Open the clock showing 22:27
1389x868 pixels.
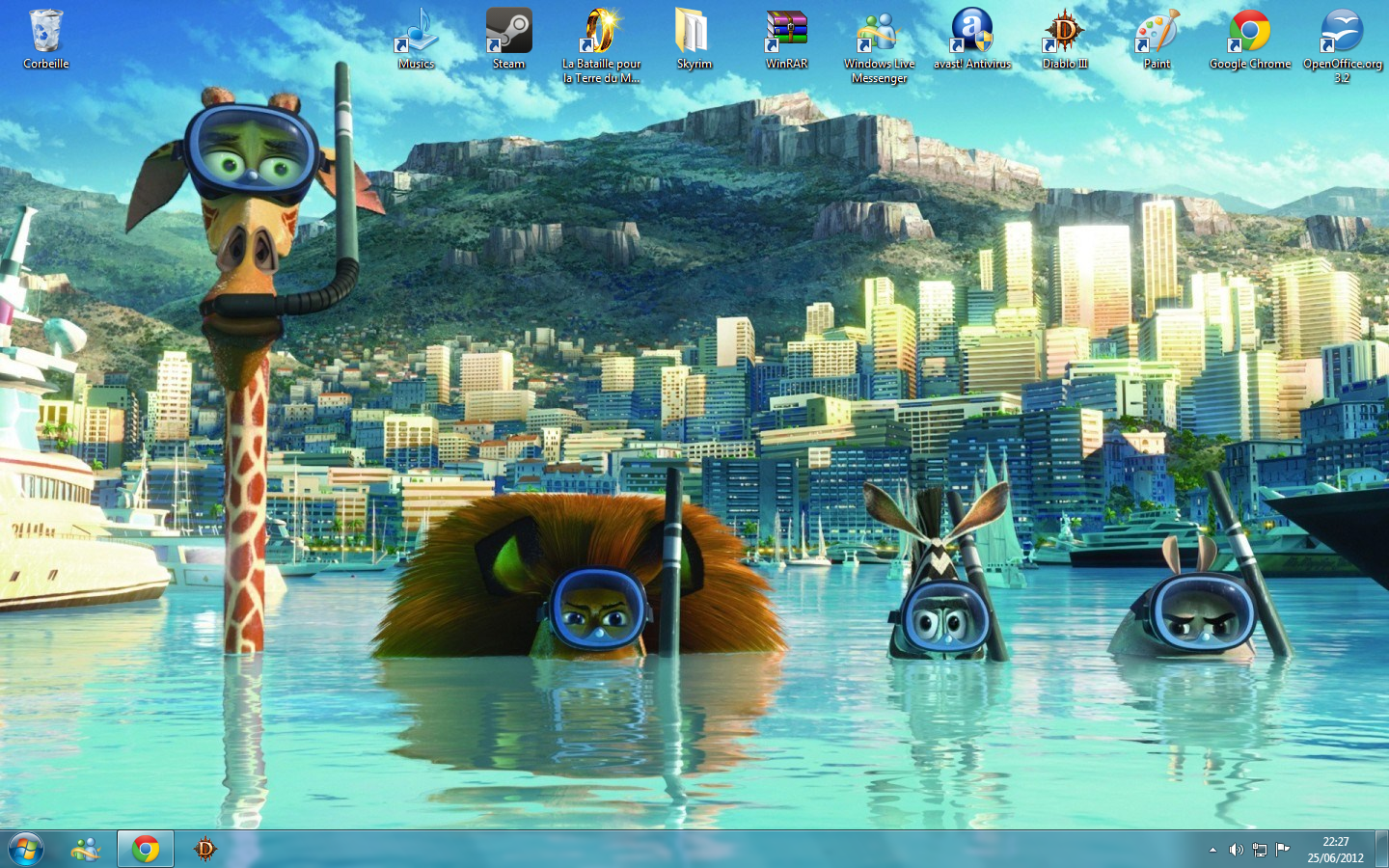pyautogui.click(x=1335, y=850)
